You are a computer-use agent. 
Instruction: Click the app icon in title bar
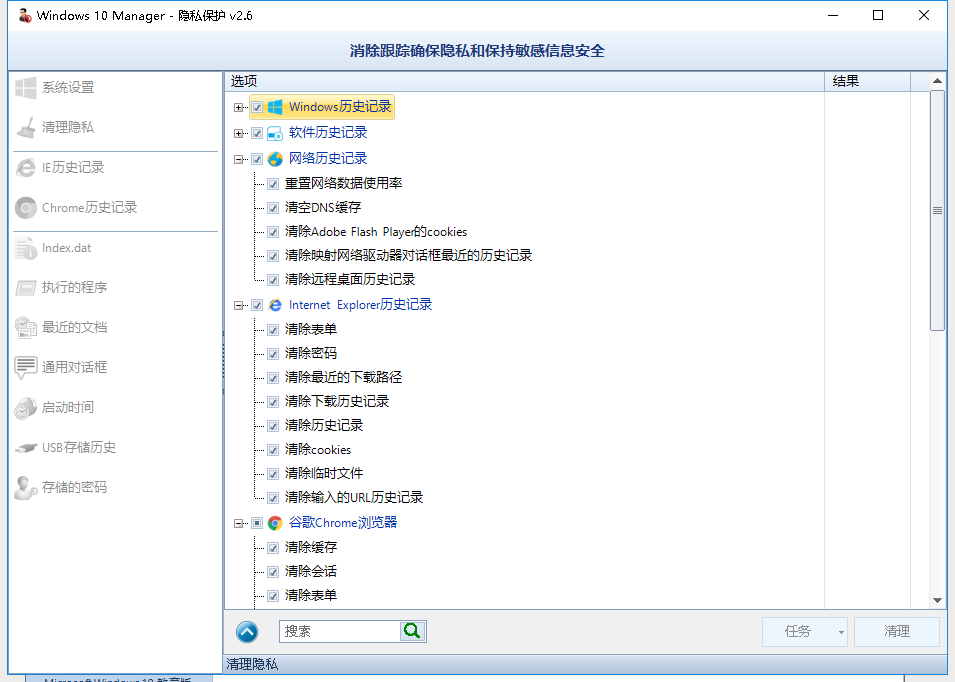point(25,15)
